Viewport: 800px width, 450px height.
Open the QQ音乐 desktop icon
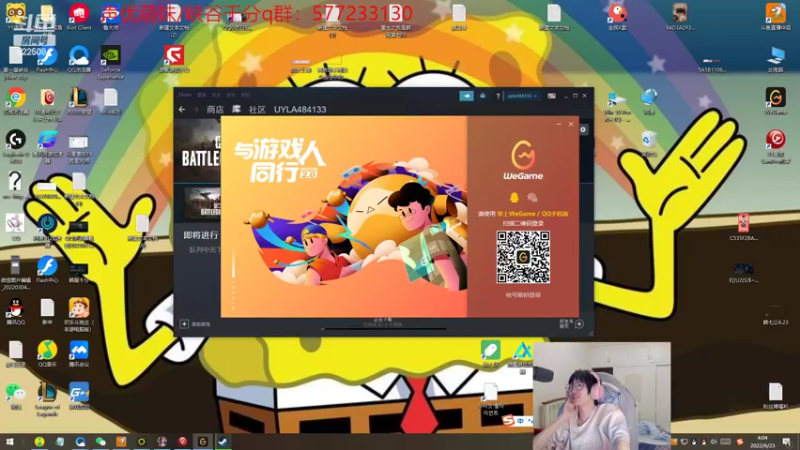coord(47,354)
